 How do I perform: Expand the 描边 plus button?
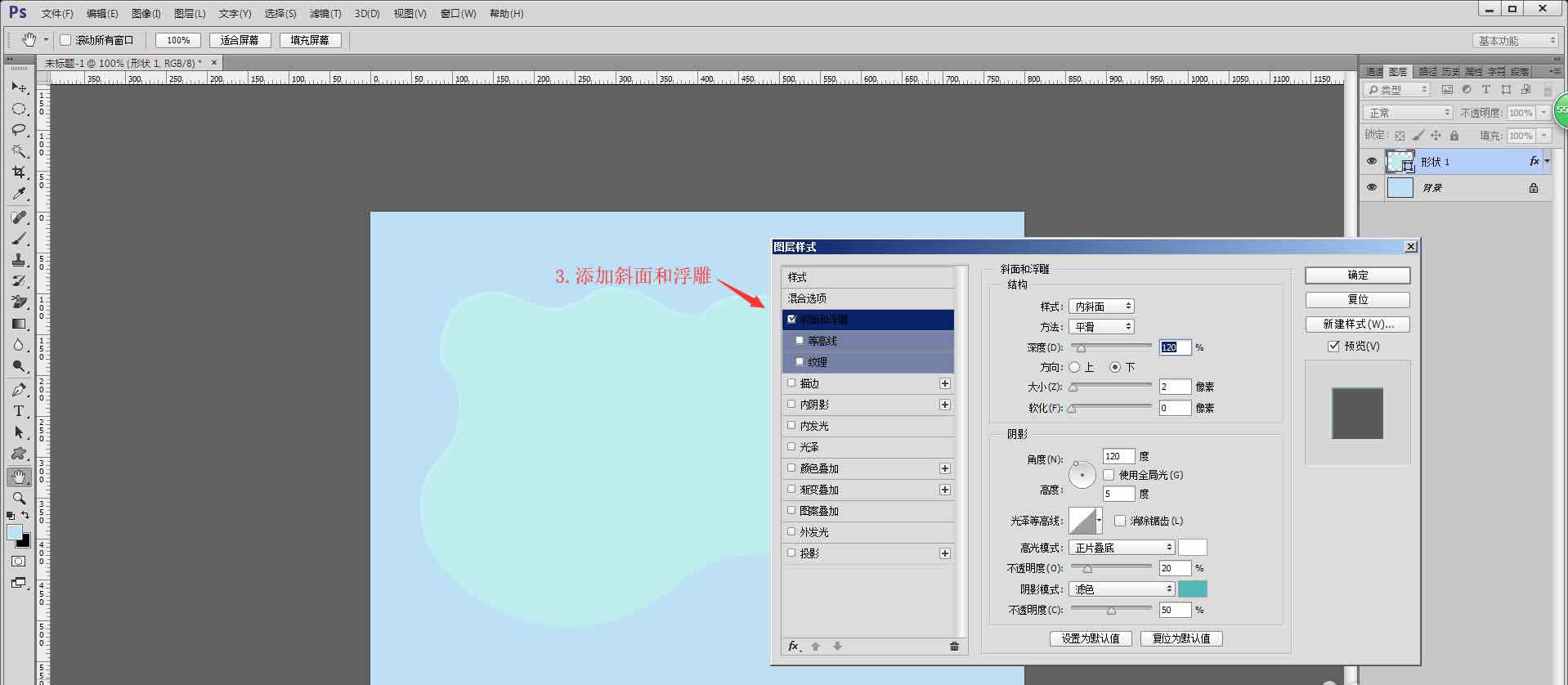pyautogui.click(x=945, y=383)
